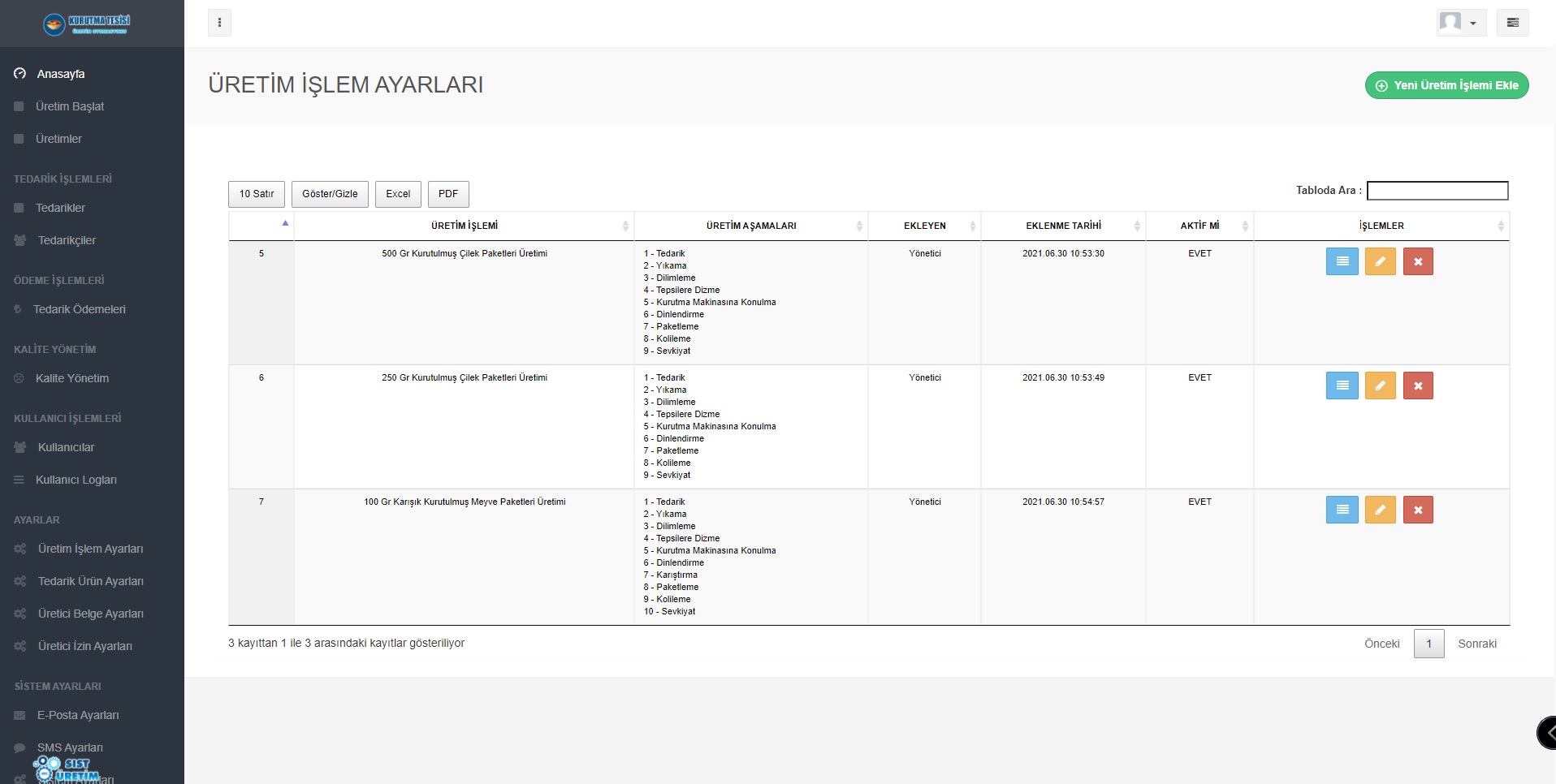Open E-Posta Ayarları sidebar item
This screenshot has height=784, width=1556.
click(x=92, y=715)
